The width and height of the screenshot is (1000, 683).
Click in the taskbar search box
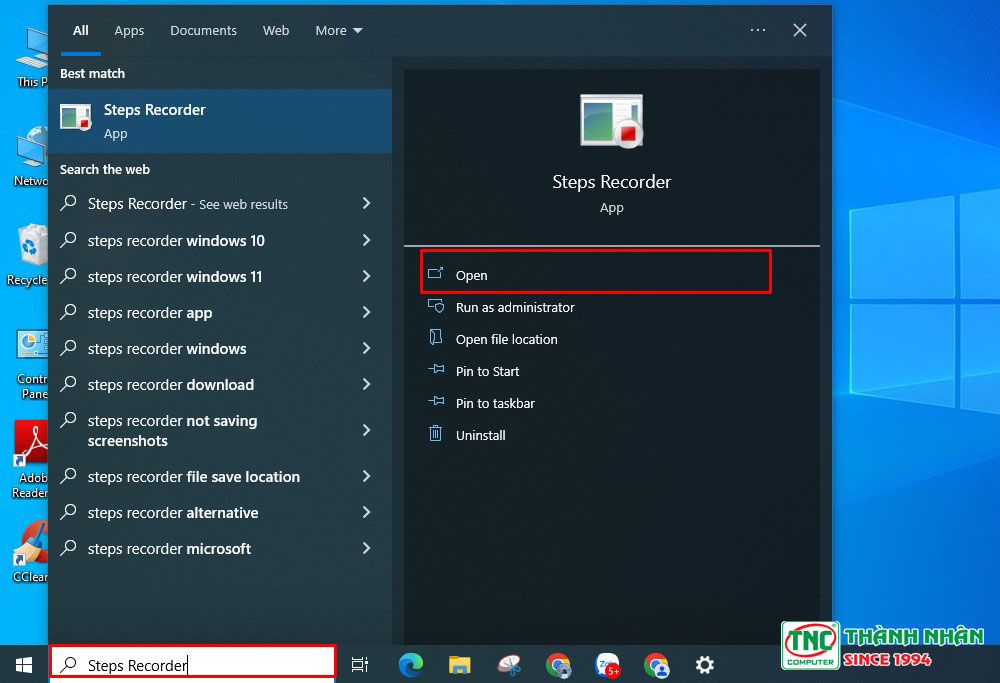[193, 665]
